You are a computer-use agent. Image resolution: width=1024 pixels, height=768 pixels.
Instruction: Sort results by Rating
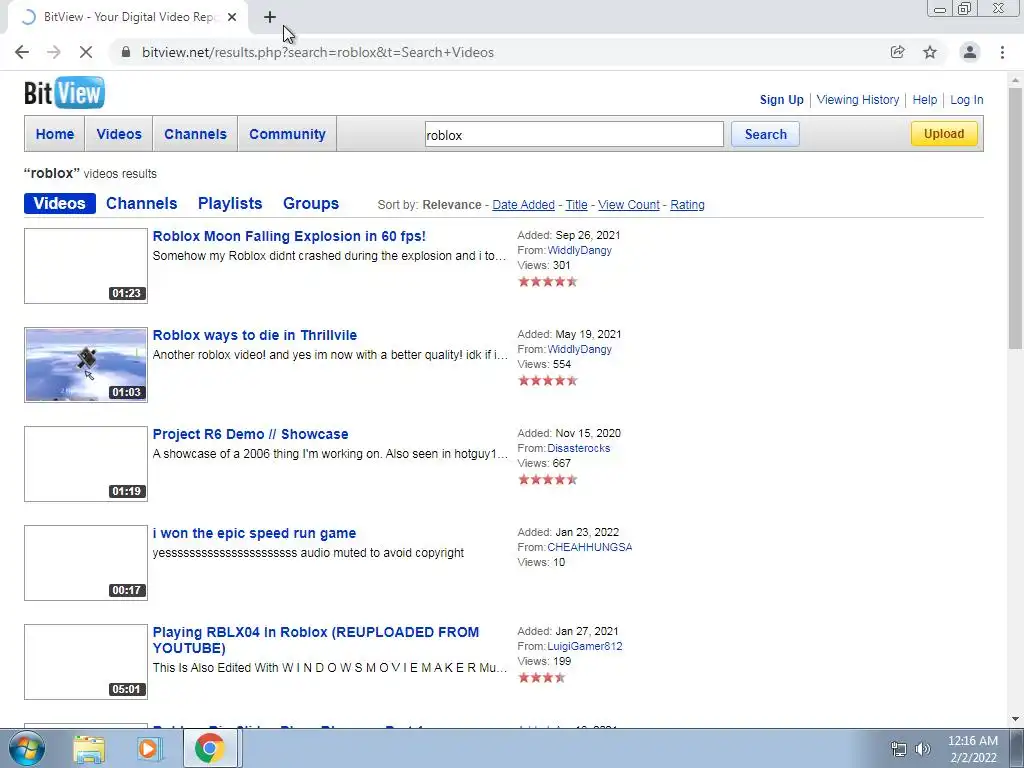pos(687,204)
